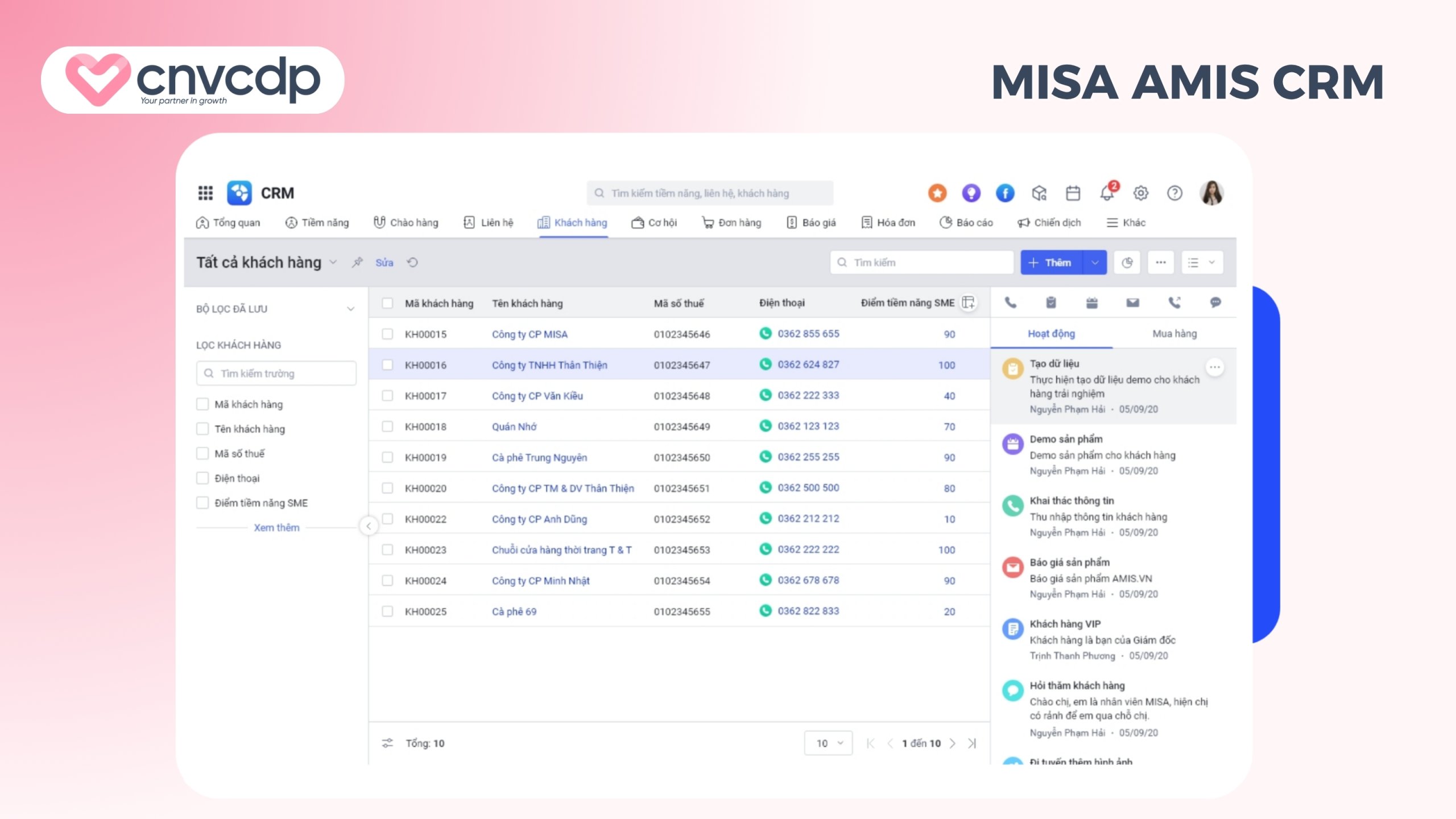This screenshot has width=1456, height=819.
Task: Click the phone call icon above Hoạt động
Action: coord(1011,303)
